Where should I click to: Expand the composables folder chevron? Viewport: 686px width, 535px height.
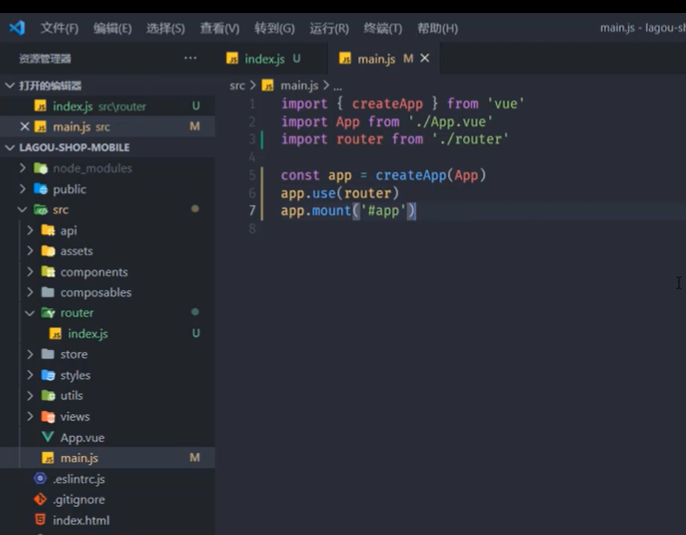[30, 292]
